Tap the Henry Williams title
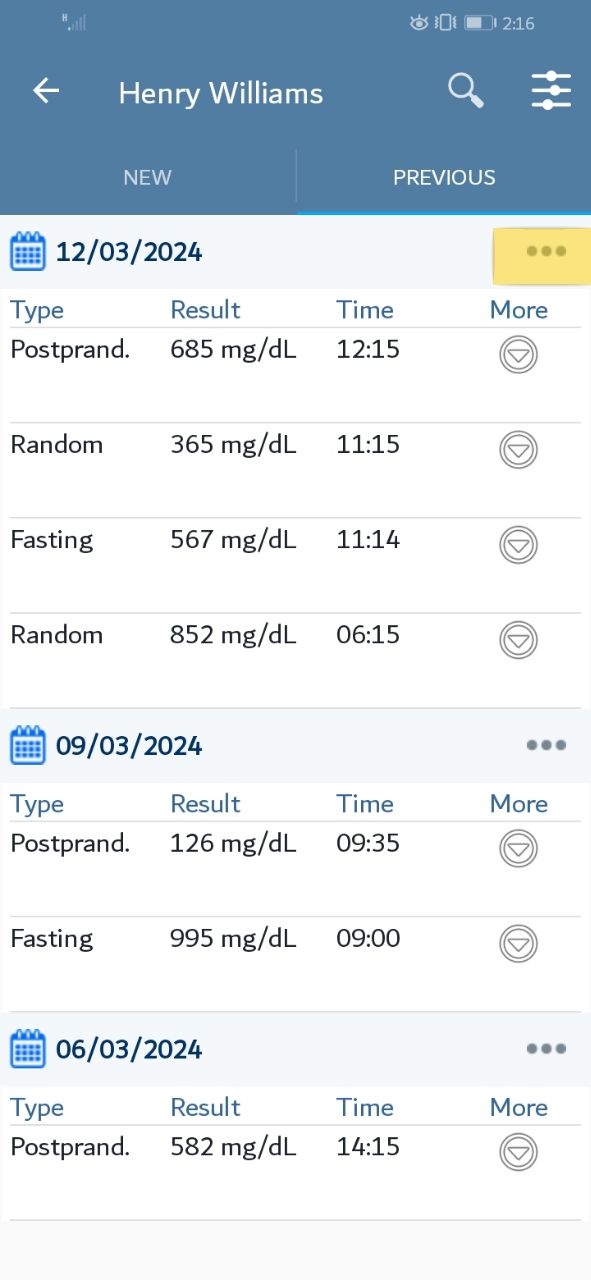The width and height of the screenshot is (591, 1280). [x=221, y=93]
